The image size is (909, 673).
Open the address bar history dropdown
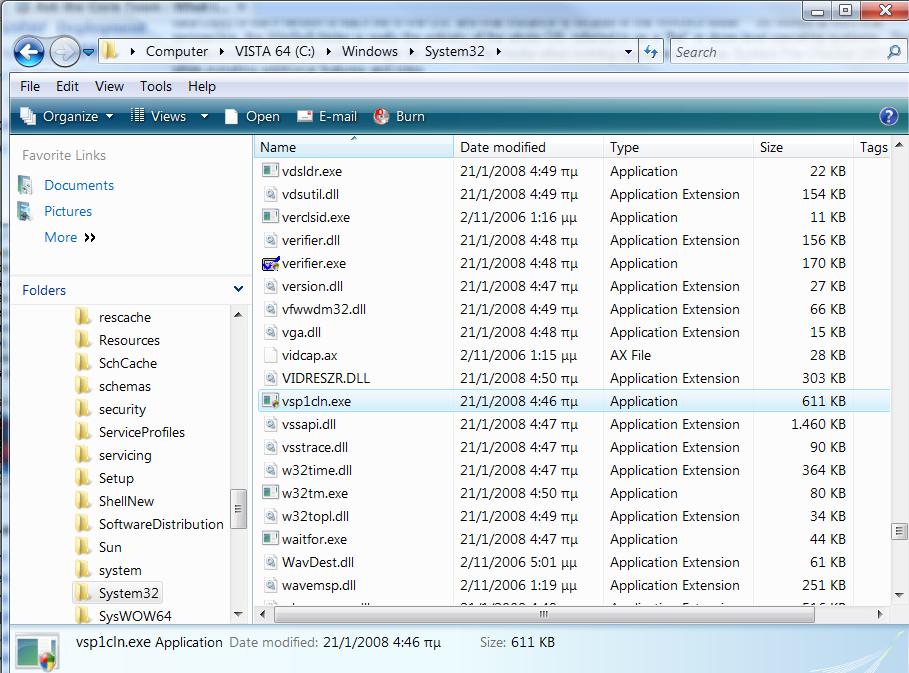(628, 52)
